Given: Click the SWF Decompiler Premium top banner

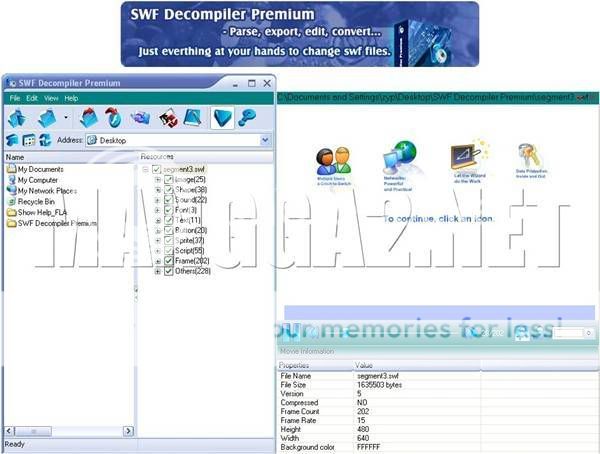Looking at the screenshot, I should (300, 34).
